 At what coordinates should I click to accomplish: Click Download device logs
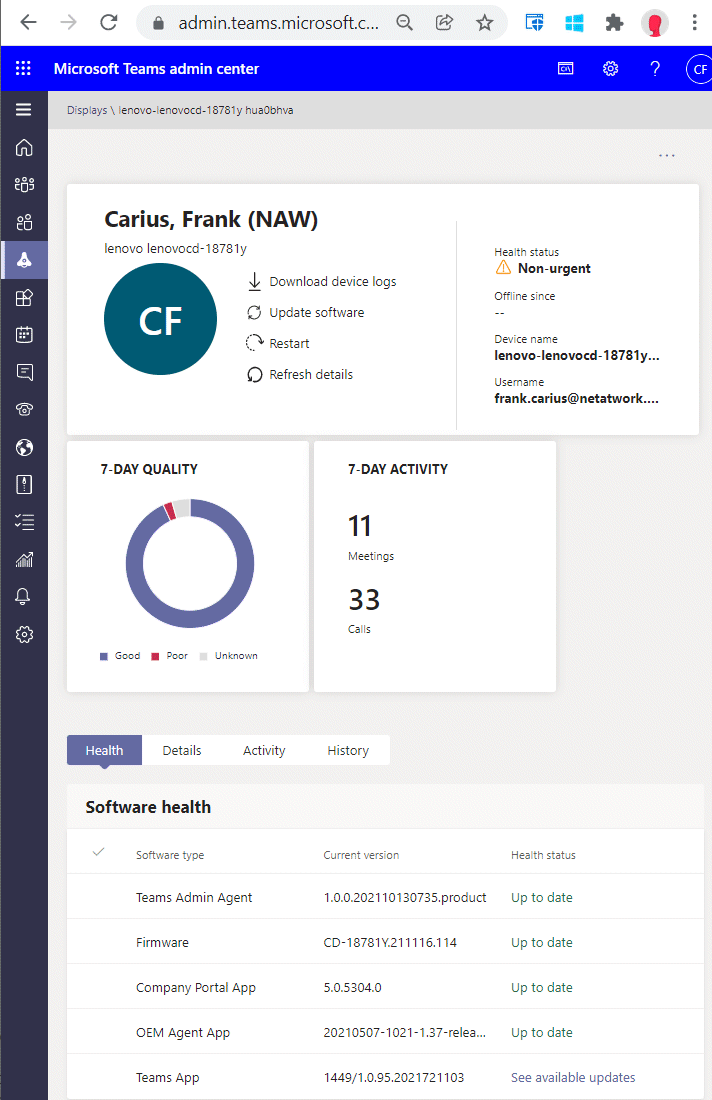322,281
